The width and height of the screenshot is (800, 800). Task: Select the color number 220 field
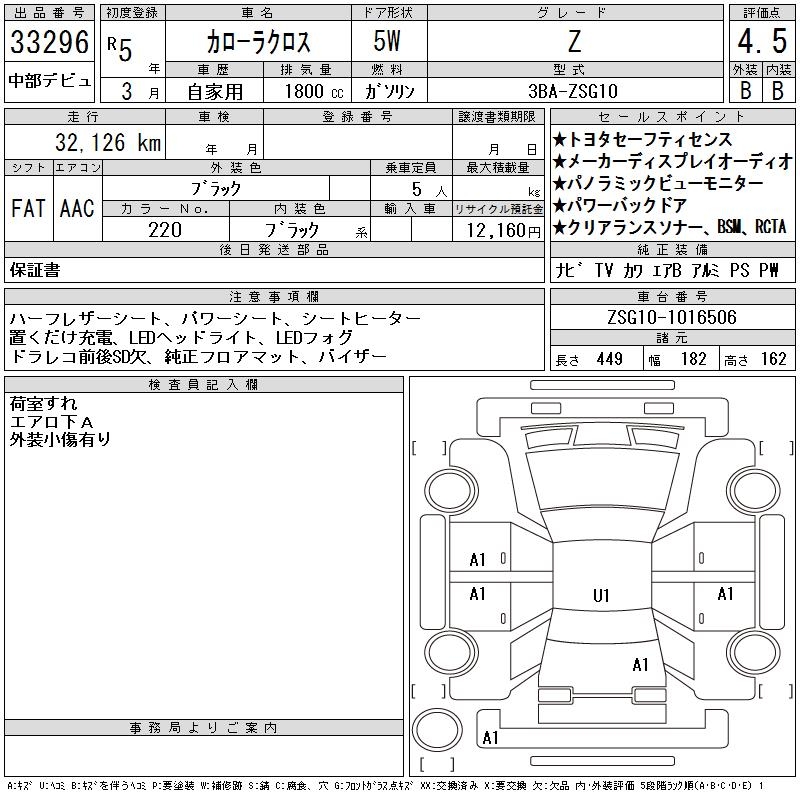tap(165, 230)
